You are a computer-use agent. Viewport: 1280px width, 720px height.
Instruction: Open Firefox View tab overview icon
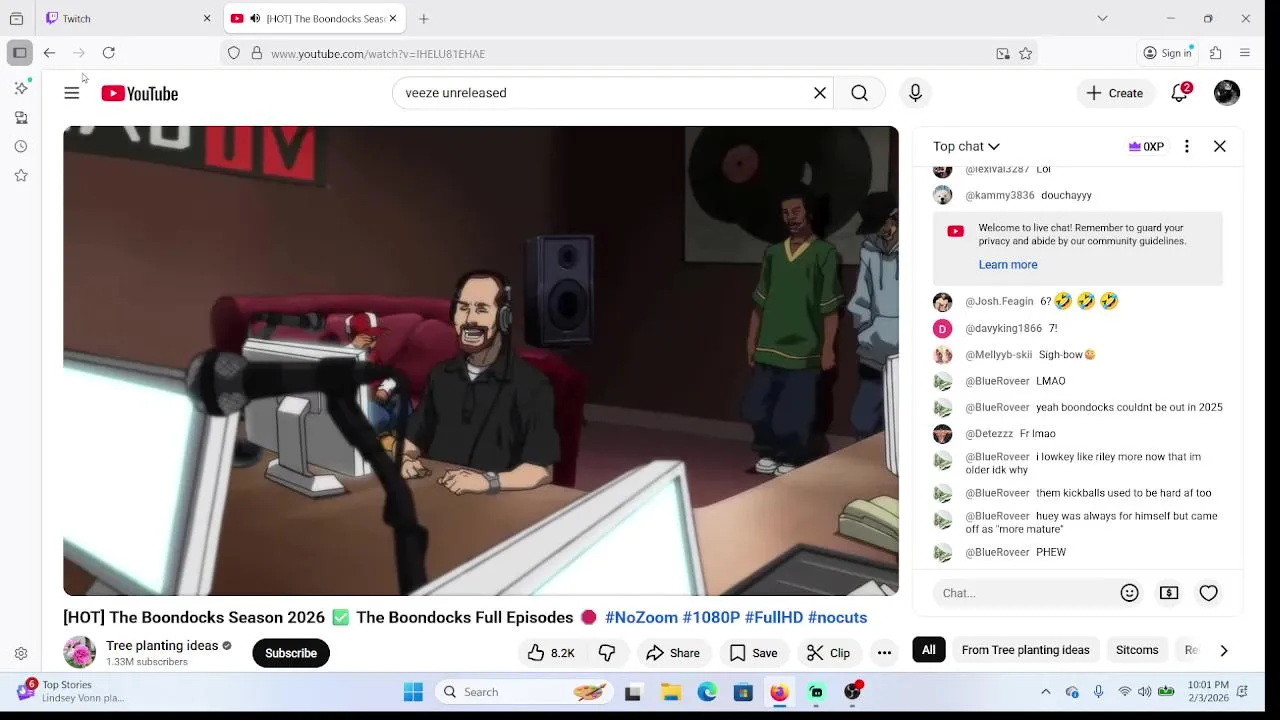click(x=16, y=18)
